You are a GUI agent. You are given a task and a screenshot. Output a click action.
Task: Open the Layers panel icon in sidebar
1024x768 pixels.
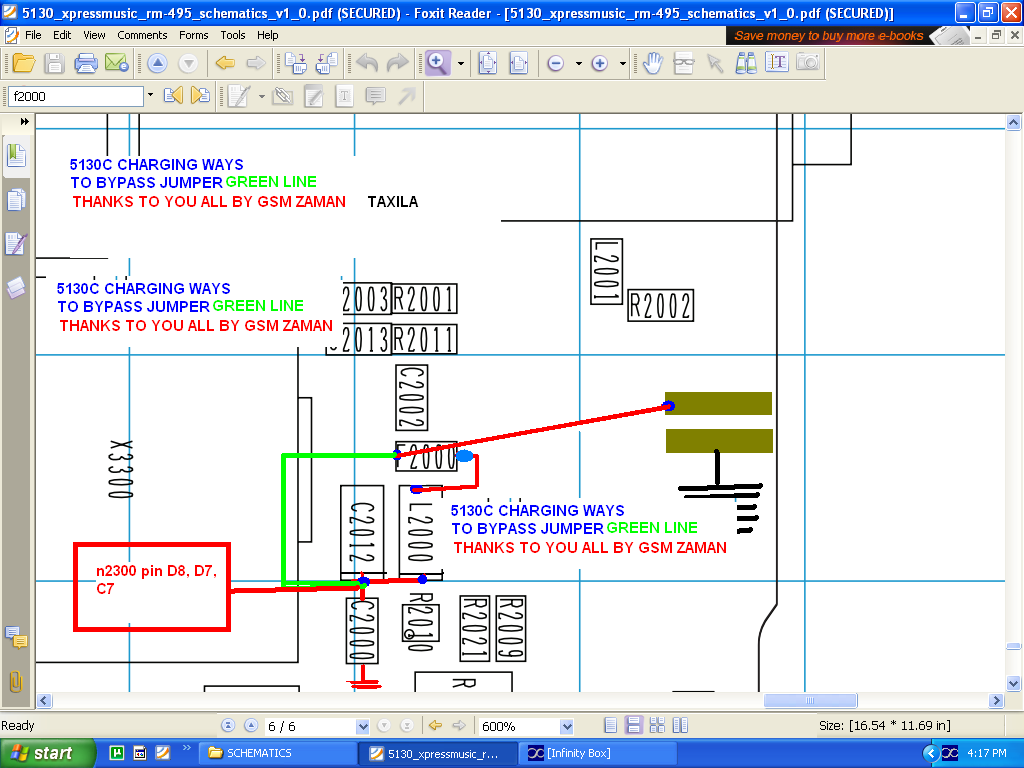pyautogui.click(x=16, y=288)
